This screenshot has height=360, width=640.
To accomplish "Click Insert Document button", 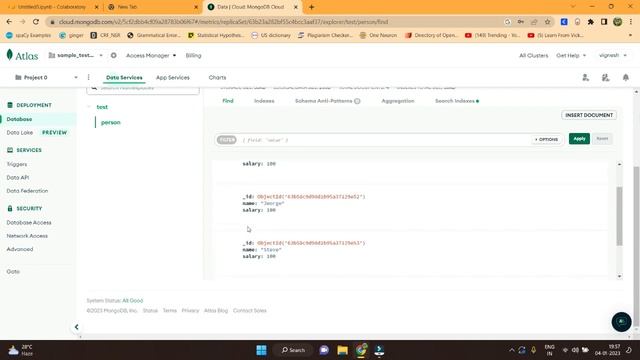I will click(x=589, y=115).
